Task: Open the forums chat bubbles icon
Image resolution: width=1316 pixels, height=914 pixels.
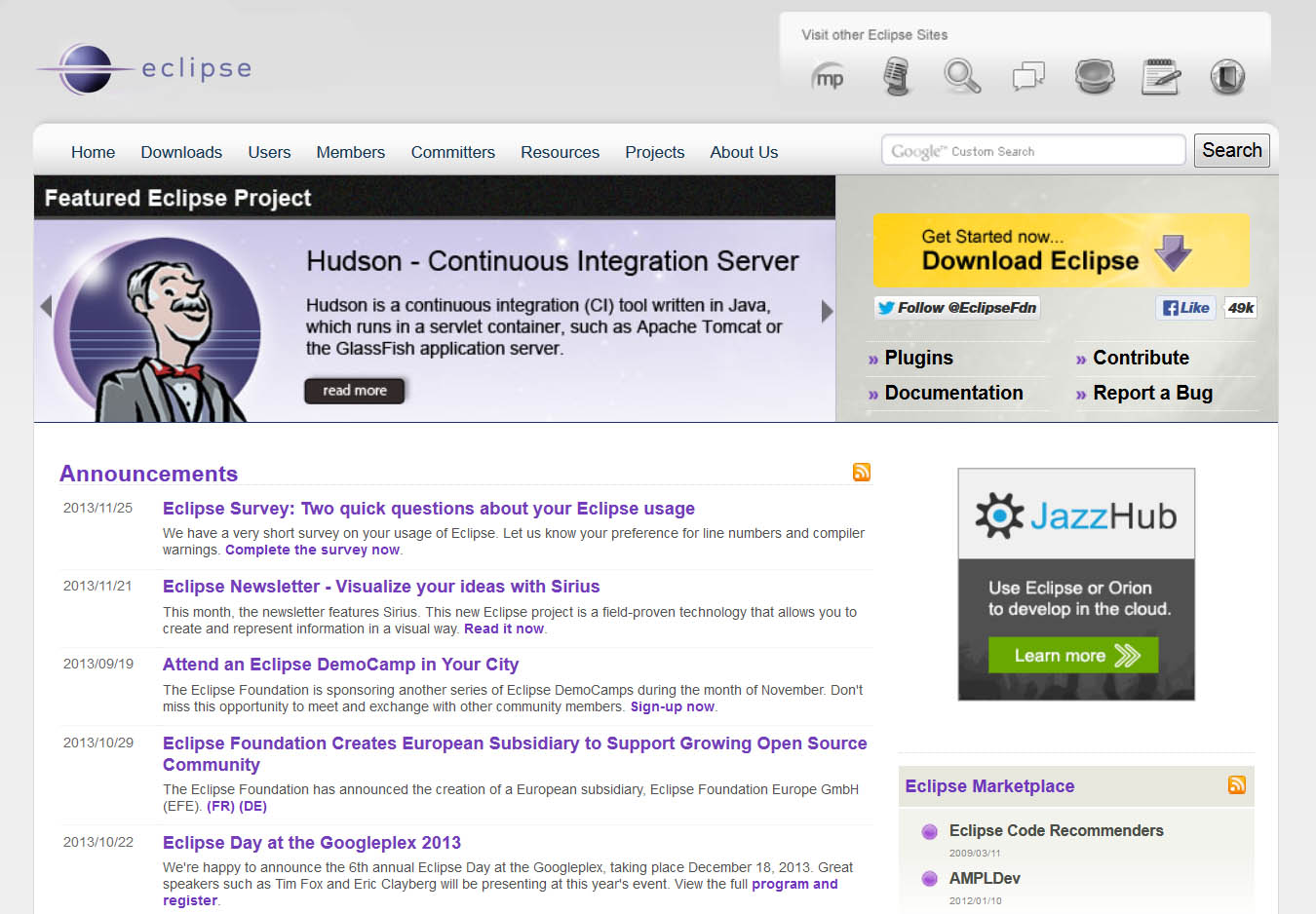Action: [1028, 76]
